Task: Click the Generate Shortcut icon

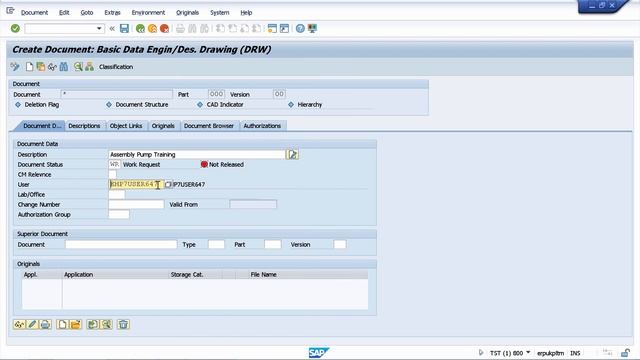Action: [284, 28]
